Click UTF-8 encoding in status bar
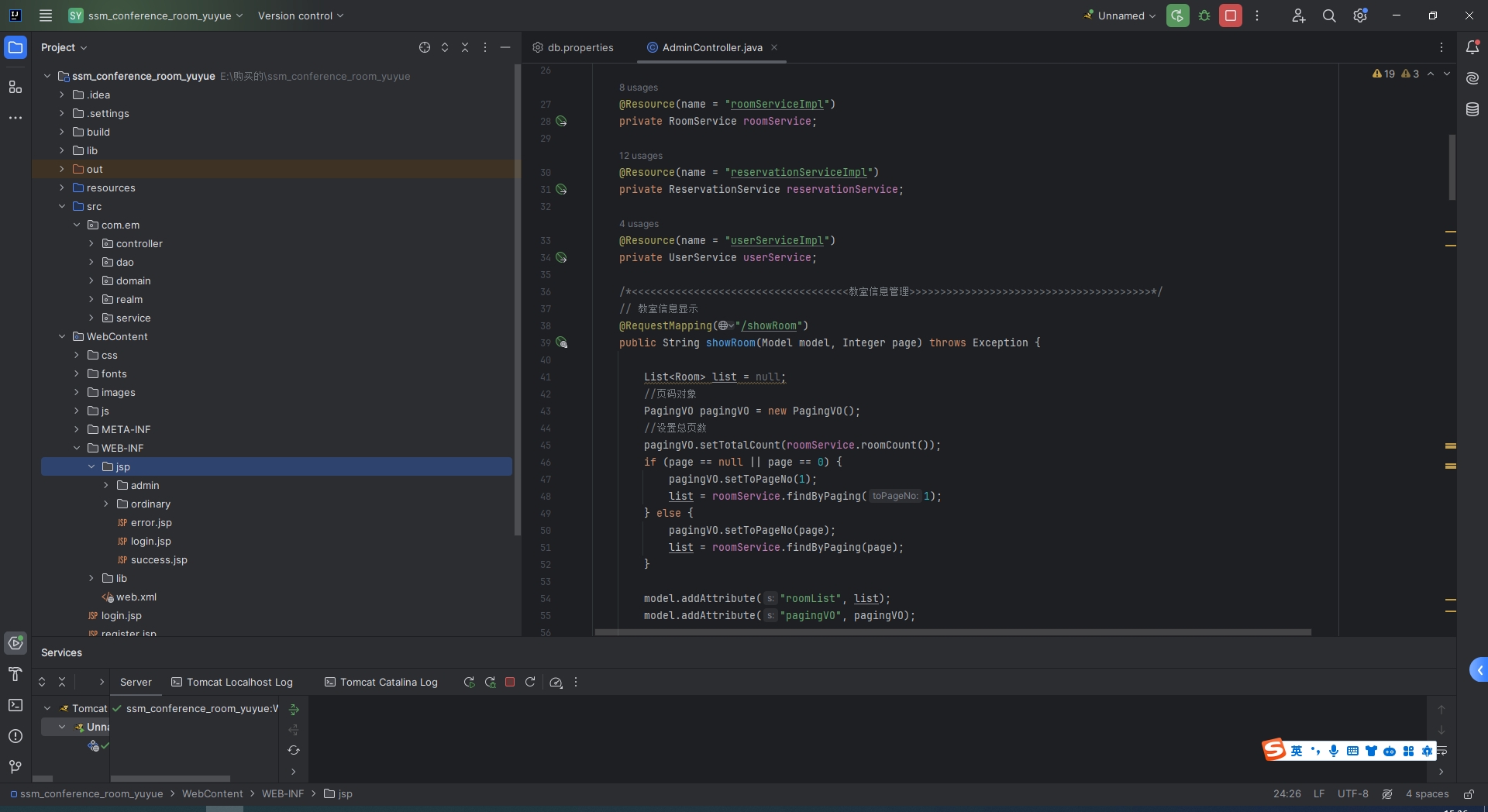Viewport: 1488px width, 812px height. click(1352, 794)
